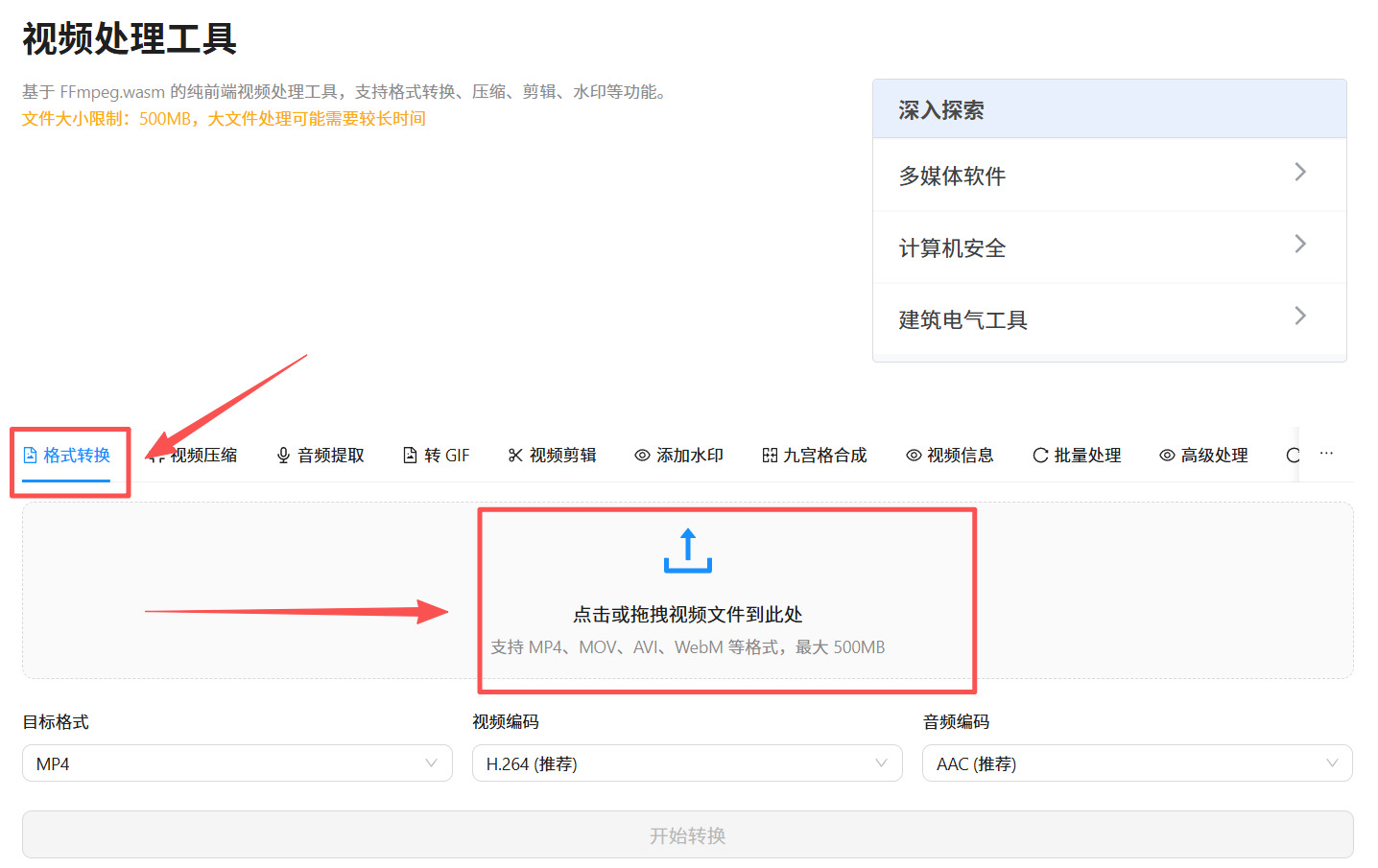Click 点击或拖拽视频文件到此处 upload text
Viewport: 1378px width, 868px height.
point(687,614)
